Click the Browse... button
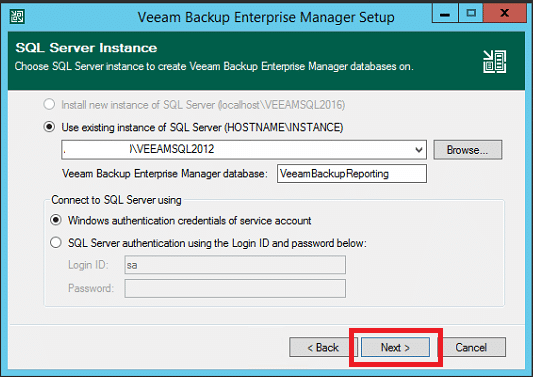 point(468,150)
